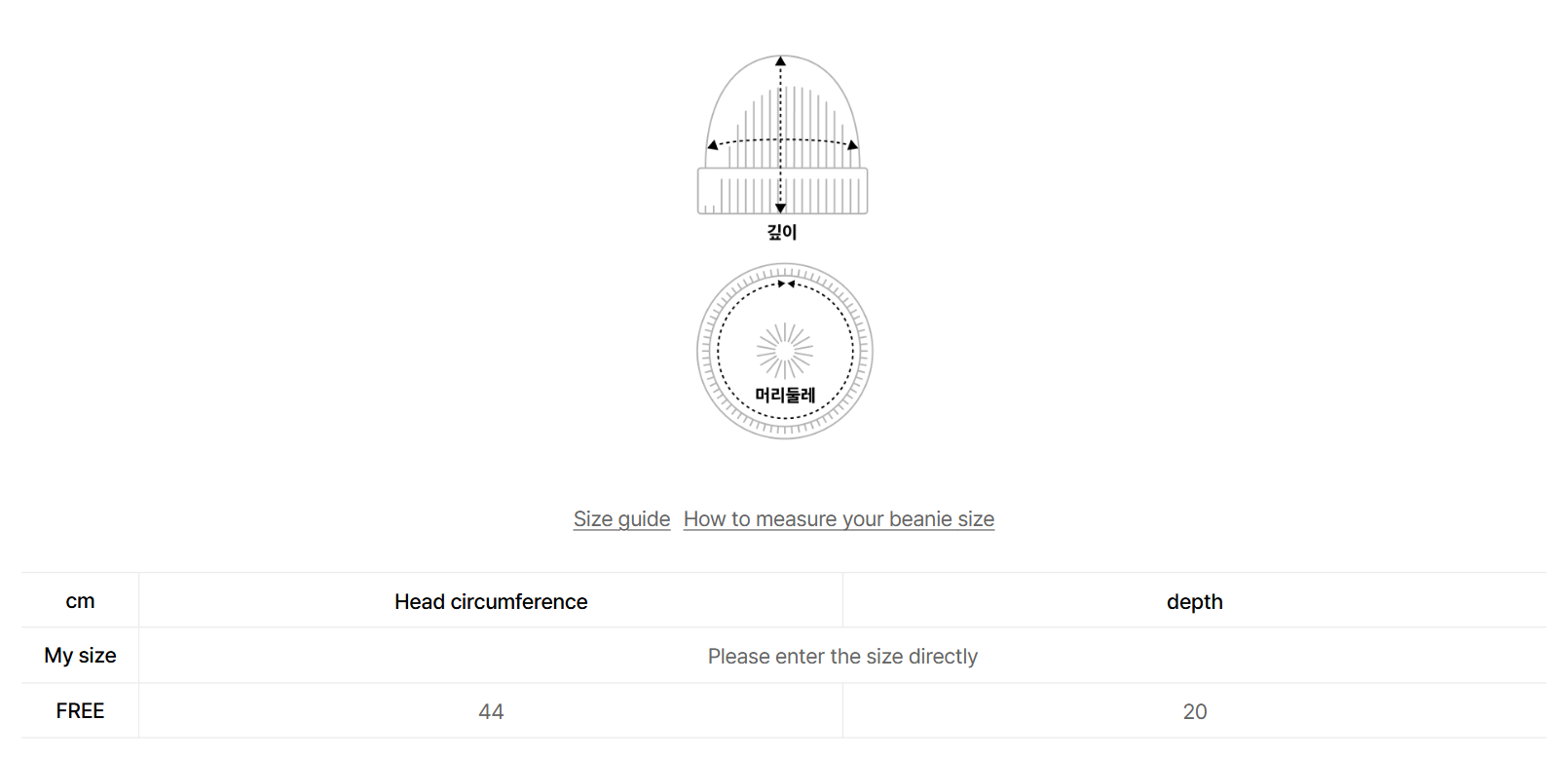Click the beanie depth diagram illustration

point(782,134)
